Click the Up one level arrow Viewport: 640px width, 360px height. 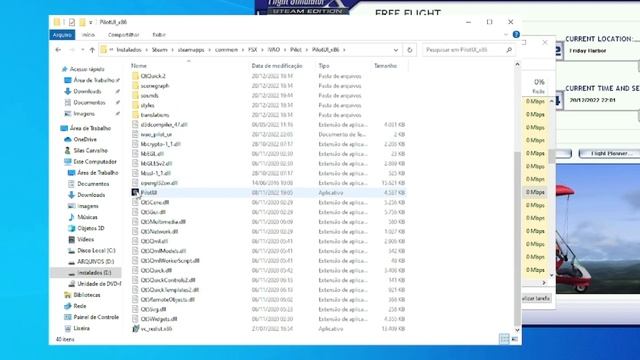pos(92,50)
